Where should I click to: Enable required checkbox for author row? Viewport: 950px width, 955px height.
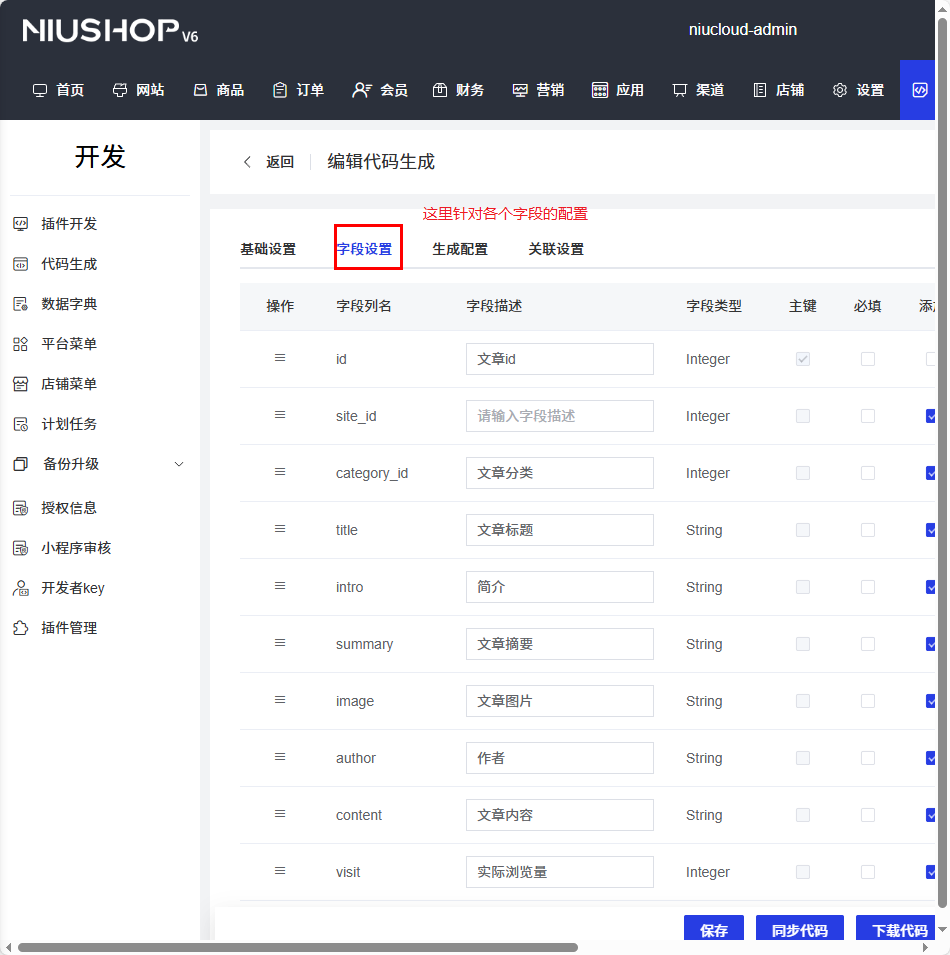pyautogui.click(x=868, y=758)
